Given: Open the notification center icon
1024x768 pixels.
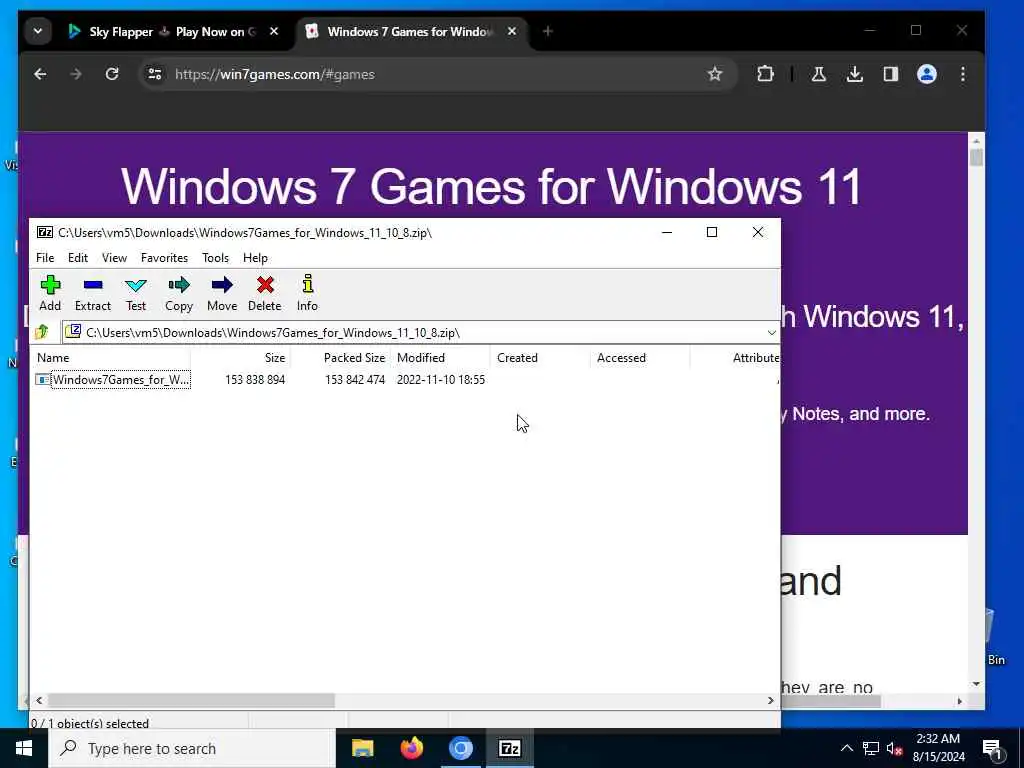Looking at the screenshot, I should [992, 748].
